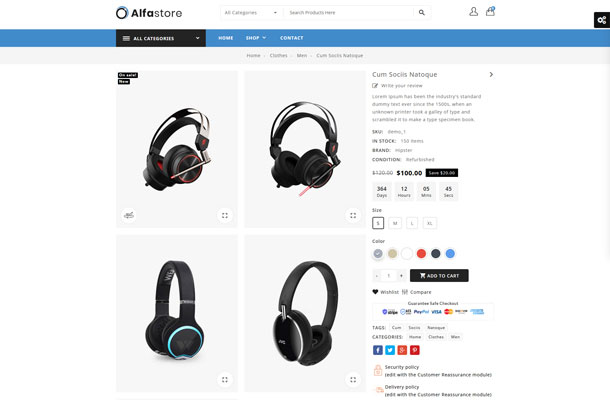Expand the ALL CATEGORIES menu
610x400 pixels.
161,38
